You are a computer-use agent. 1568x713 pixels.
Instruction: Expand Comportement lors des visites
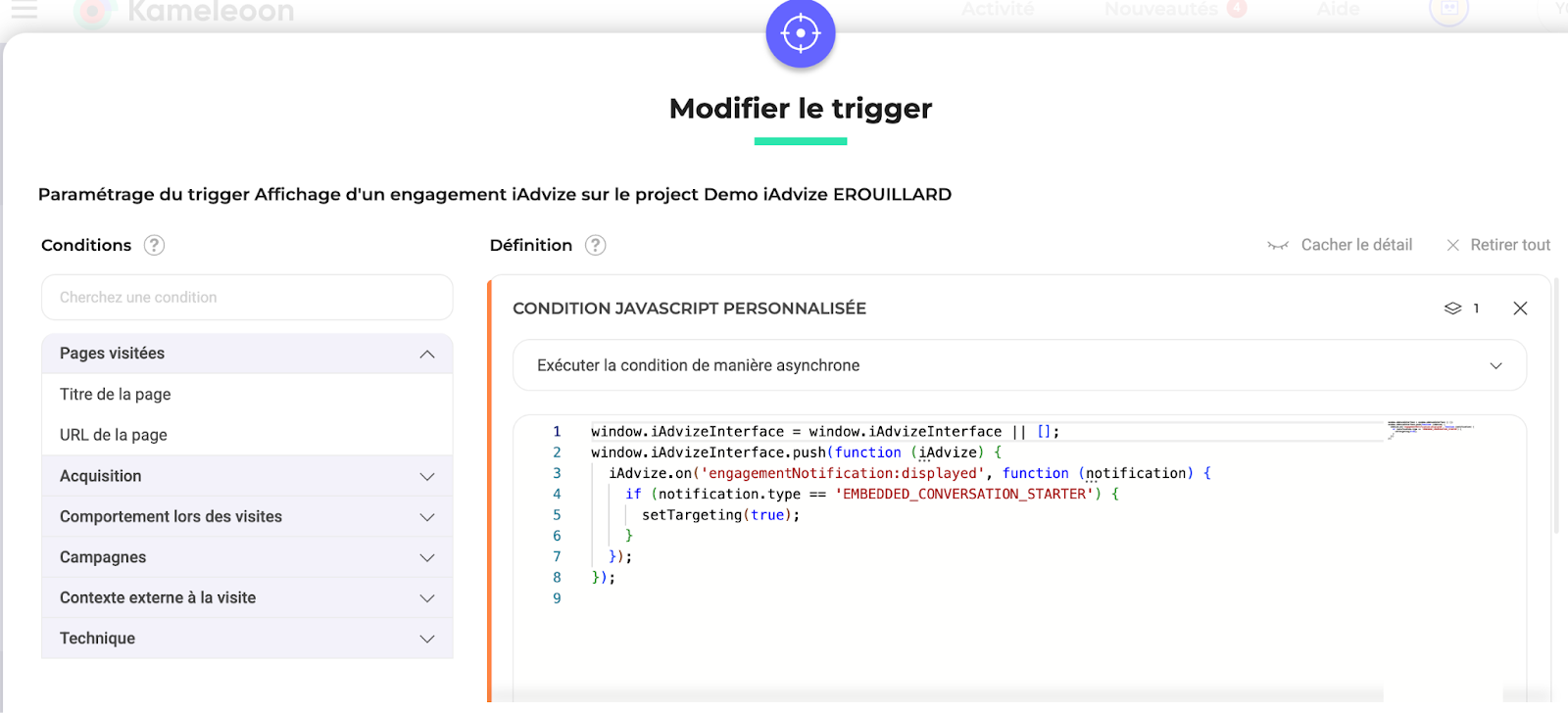point(247,516)
